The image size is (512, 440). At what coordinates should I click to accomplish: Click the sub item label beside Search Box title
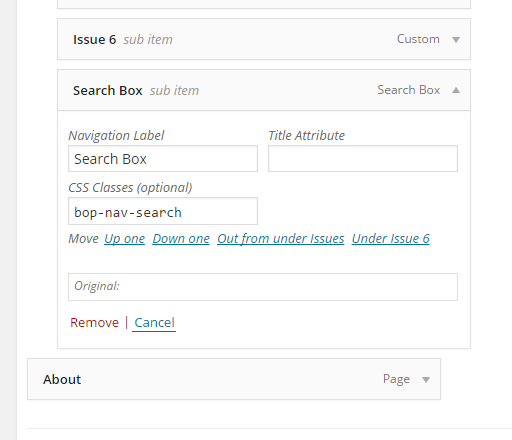pos(174,91)
